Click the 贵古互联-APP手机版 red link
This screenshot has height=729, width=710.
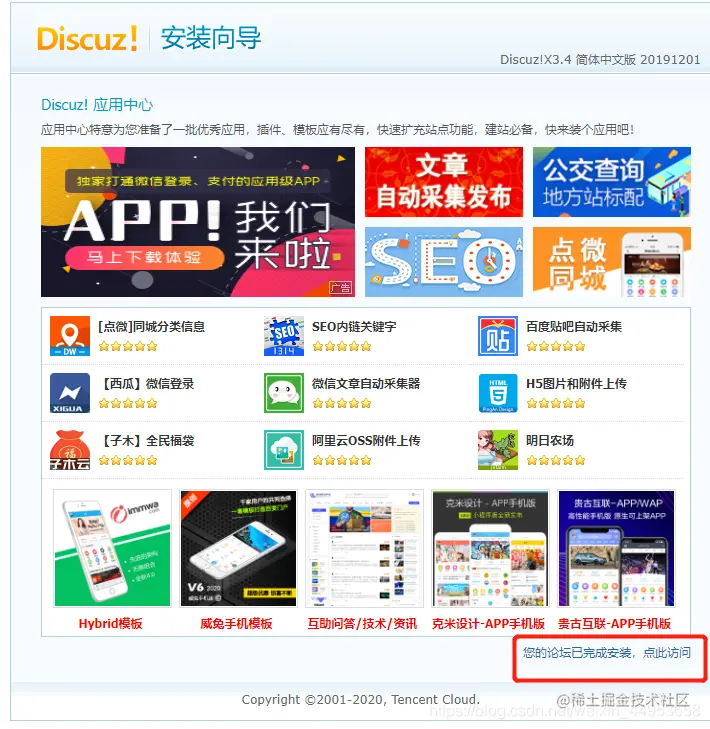(x=614, y=623)
